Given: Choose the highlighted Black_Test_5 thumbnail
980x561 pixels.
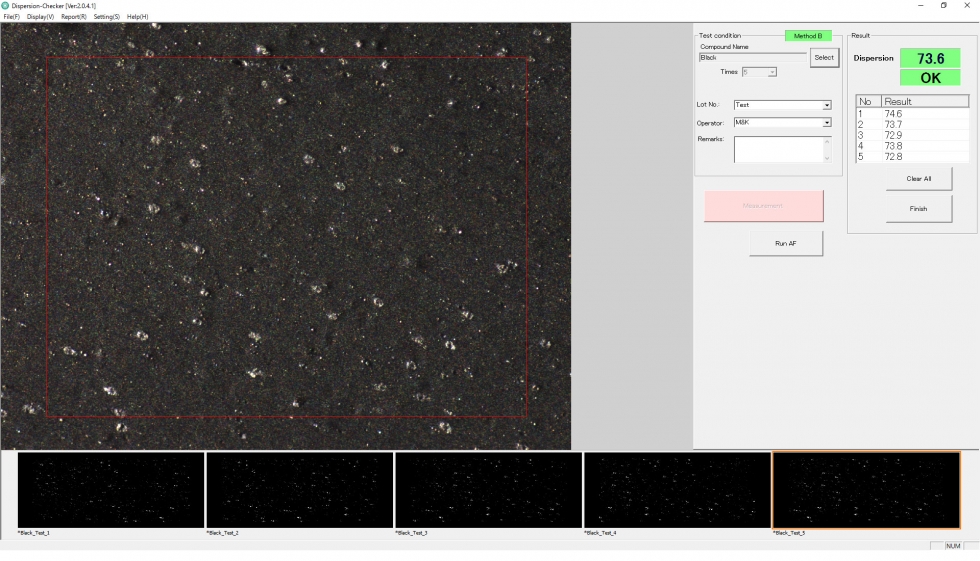Looking at the screenshot, I should [x=866, y=490].
